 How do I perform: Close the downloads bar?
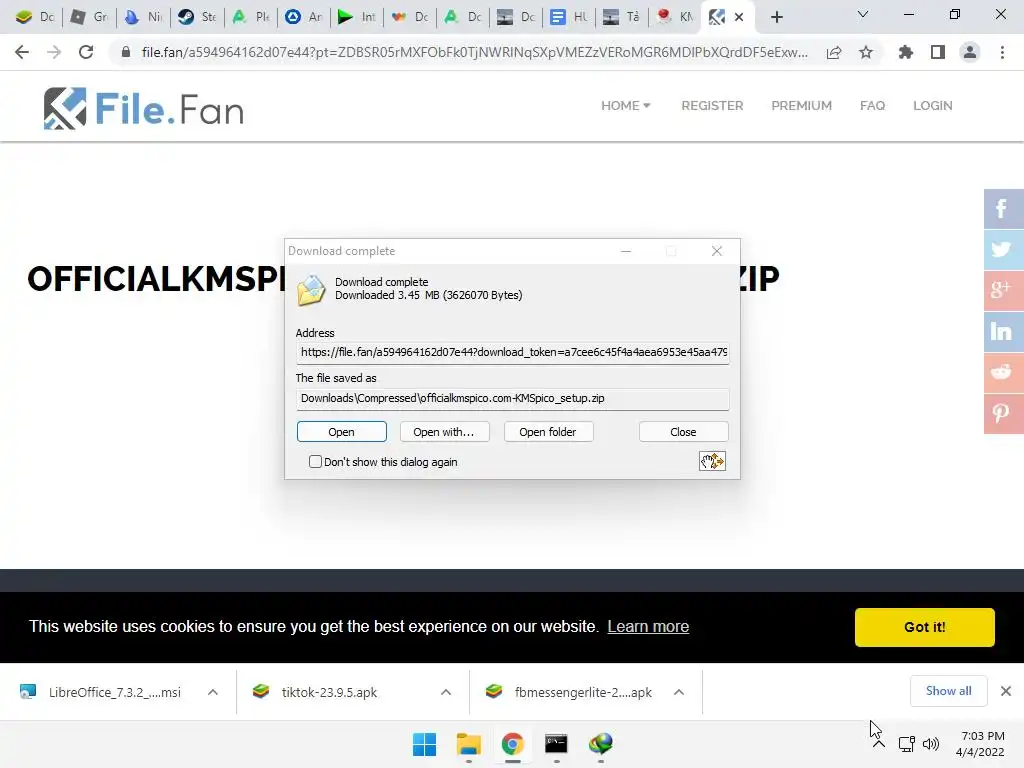[x=1006, y=691]
